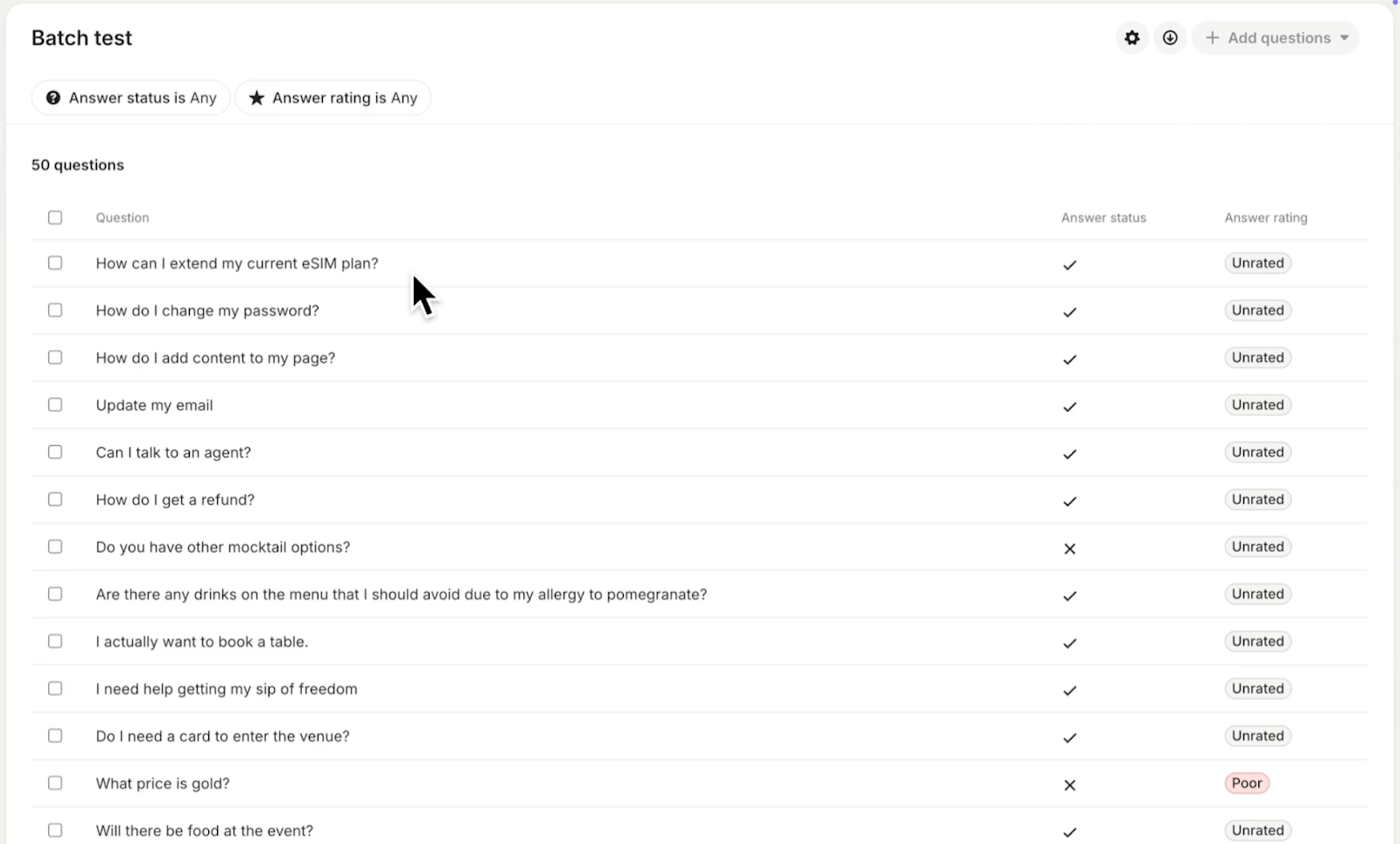Check the 'How do I change my password?' row
1400x844 pixels.
(55, 310)
